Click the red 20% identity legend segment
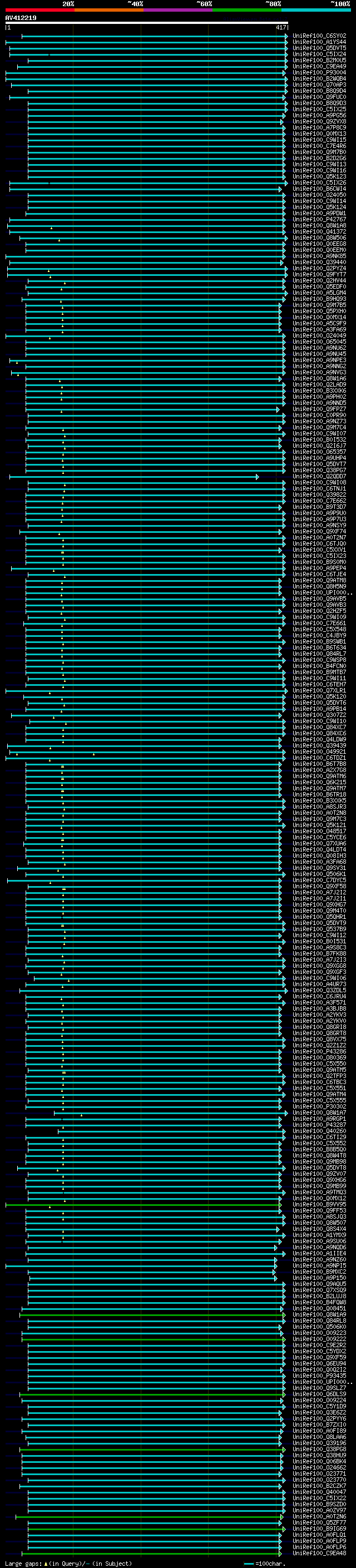Image resolution: width=356 pixels, height=1568 pixels. (39, 10)
